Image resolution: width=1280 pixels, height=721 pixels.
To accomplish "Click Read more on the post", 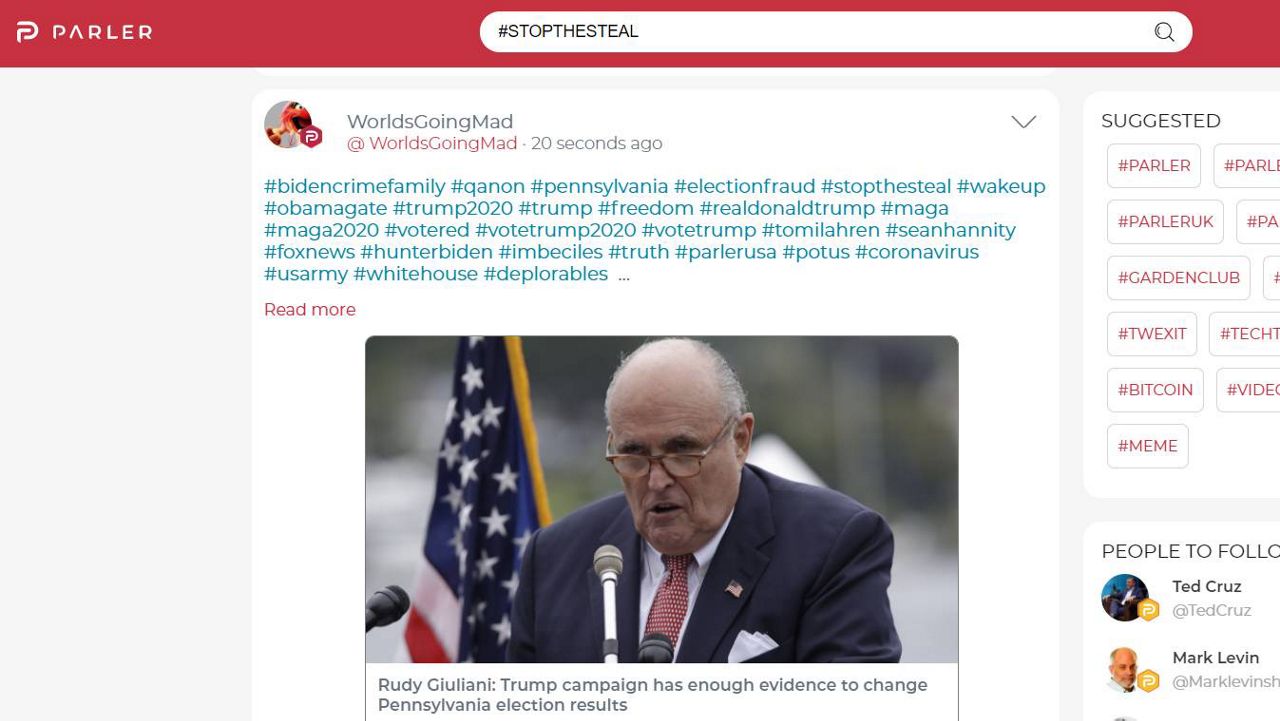I will pos(310,310).
